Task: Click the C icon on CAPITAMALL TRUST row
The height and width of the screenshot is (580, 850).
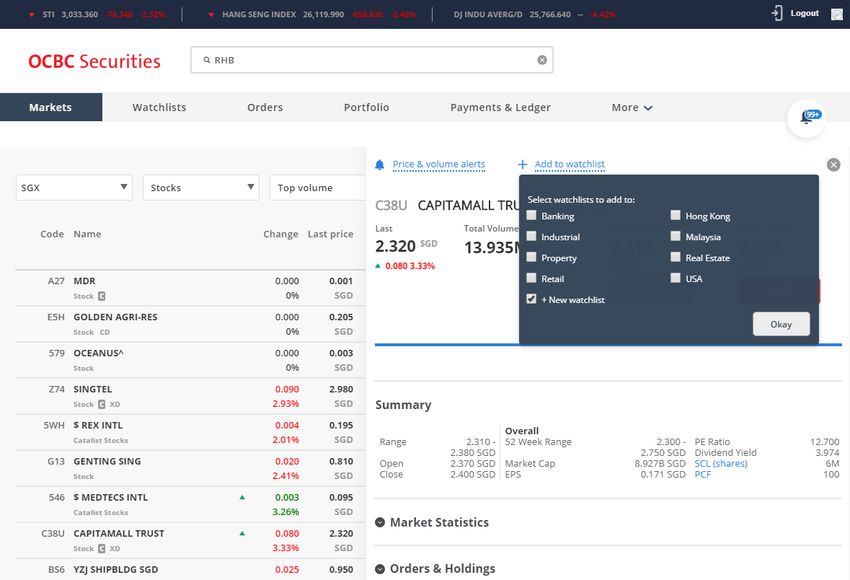Action: [x=101, y=549]
